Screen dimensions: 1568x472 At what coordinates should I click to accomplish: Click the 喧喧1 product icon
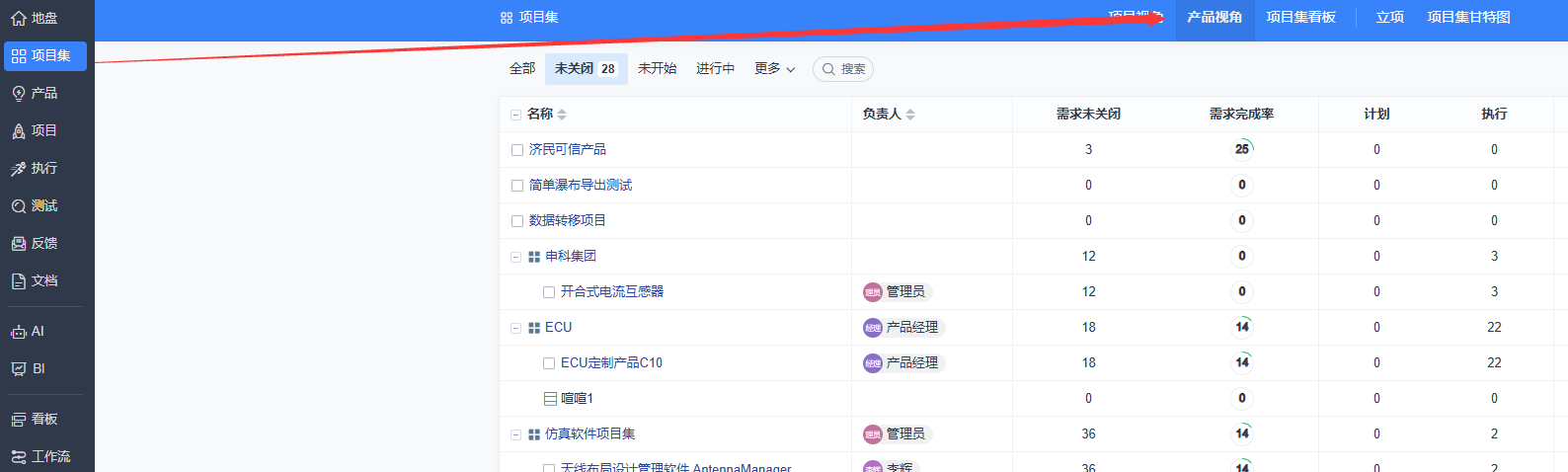[550, 399]
